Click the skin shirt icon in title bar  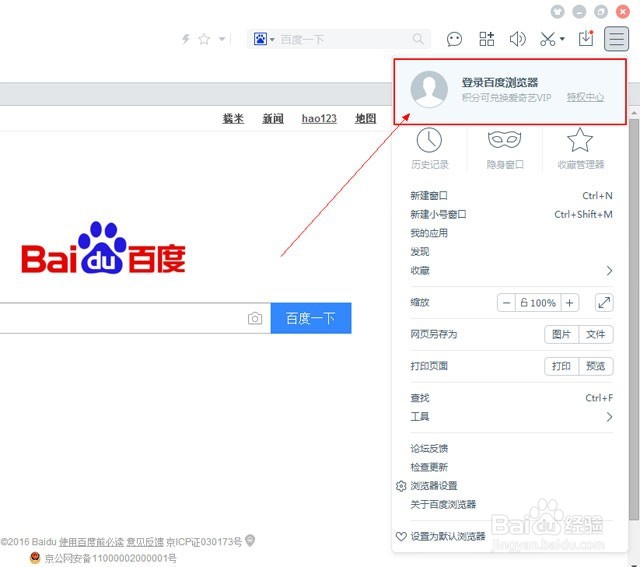pos(557,11)
